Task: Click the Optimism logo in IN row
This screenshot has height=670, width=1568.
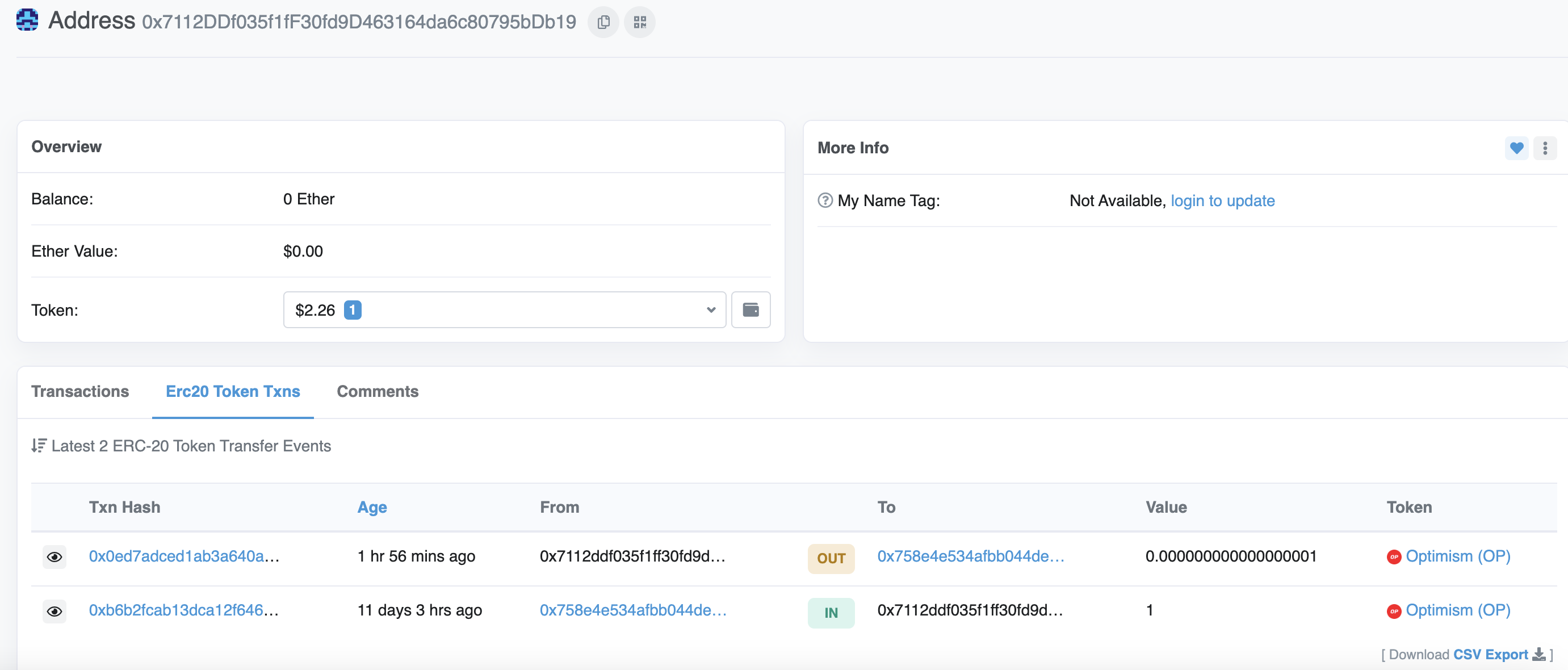Action: pyautogui.click(x=1394, y=611)
